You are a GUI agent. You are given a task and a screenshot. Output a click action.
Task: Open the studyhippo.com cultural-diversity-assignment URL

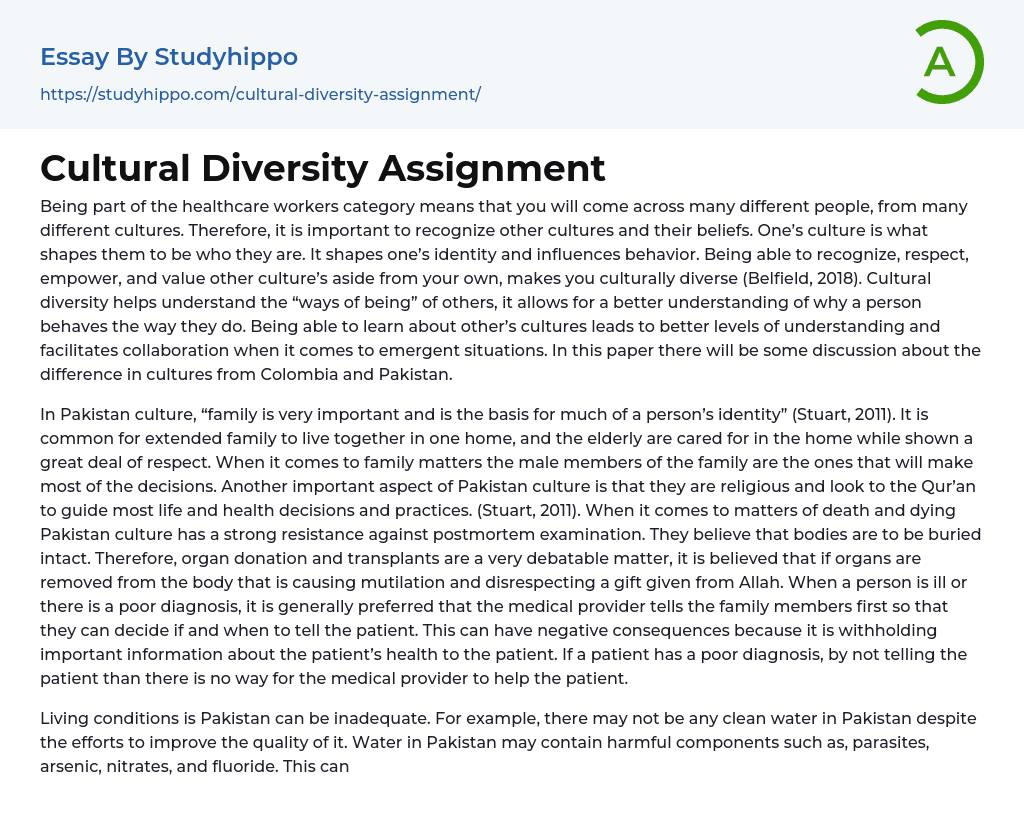[260, 94]
